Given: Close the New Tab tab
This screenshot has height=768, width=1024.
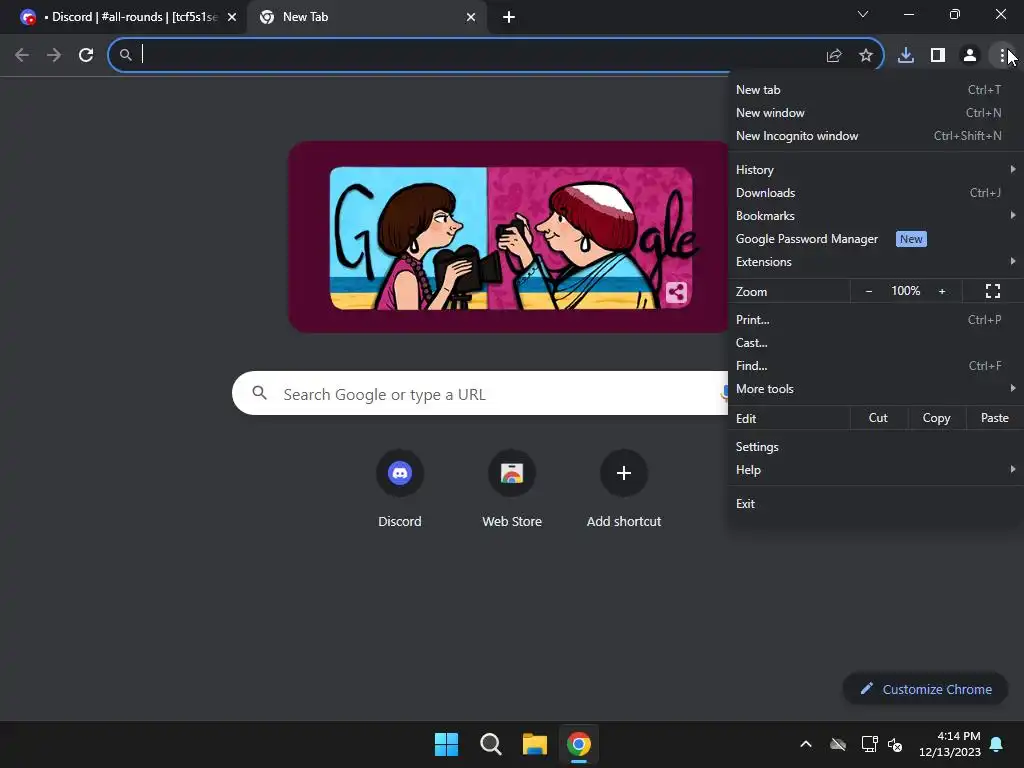Looking at the screenshot, I should (x=470, y=17).
